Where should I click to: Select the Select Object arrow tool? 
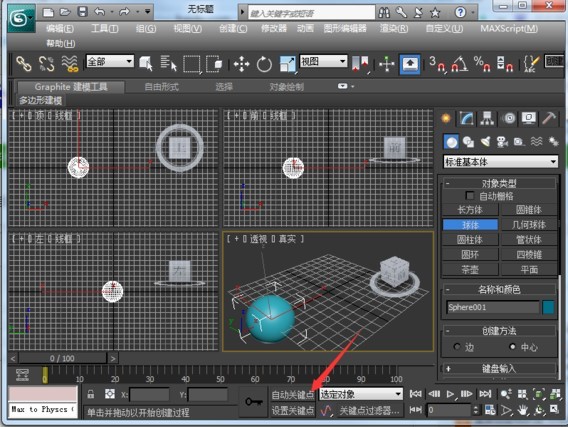(146, 64)
